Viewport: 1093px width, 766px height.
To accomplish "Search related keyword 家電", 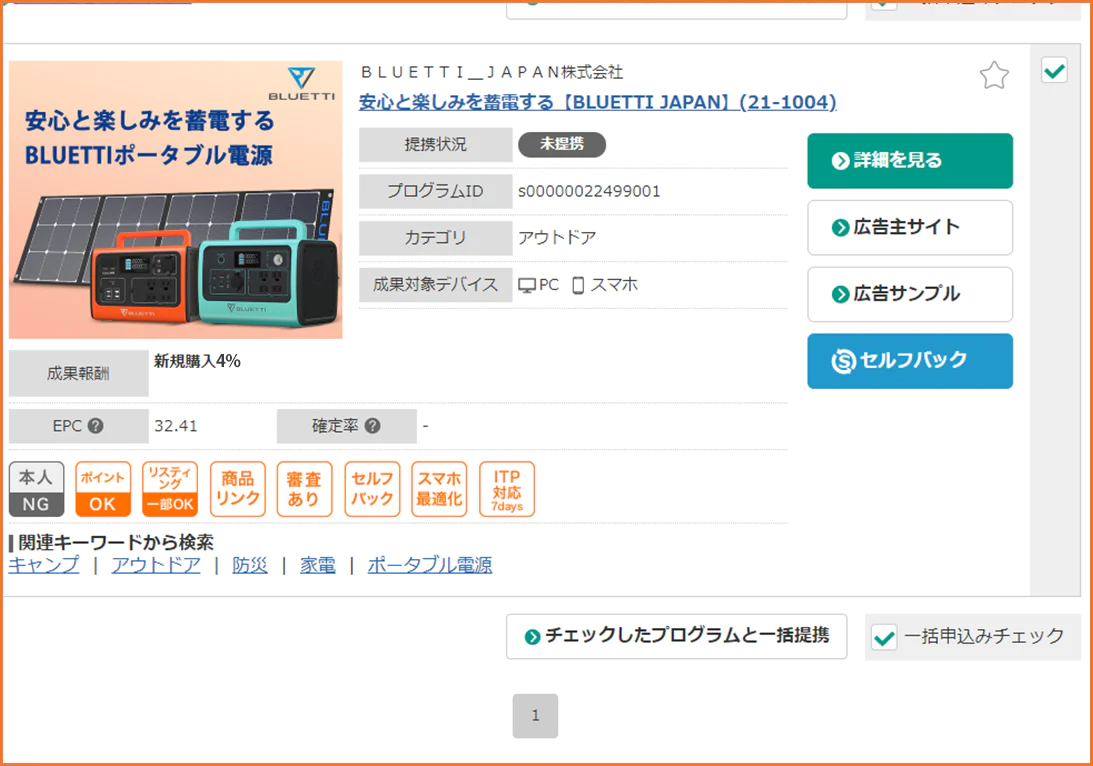I will (317, 565).
